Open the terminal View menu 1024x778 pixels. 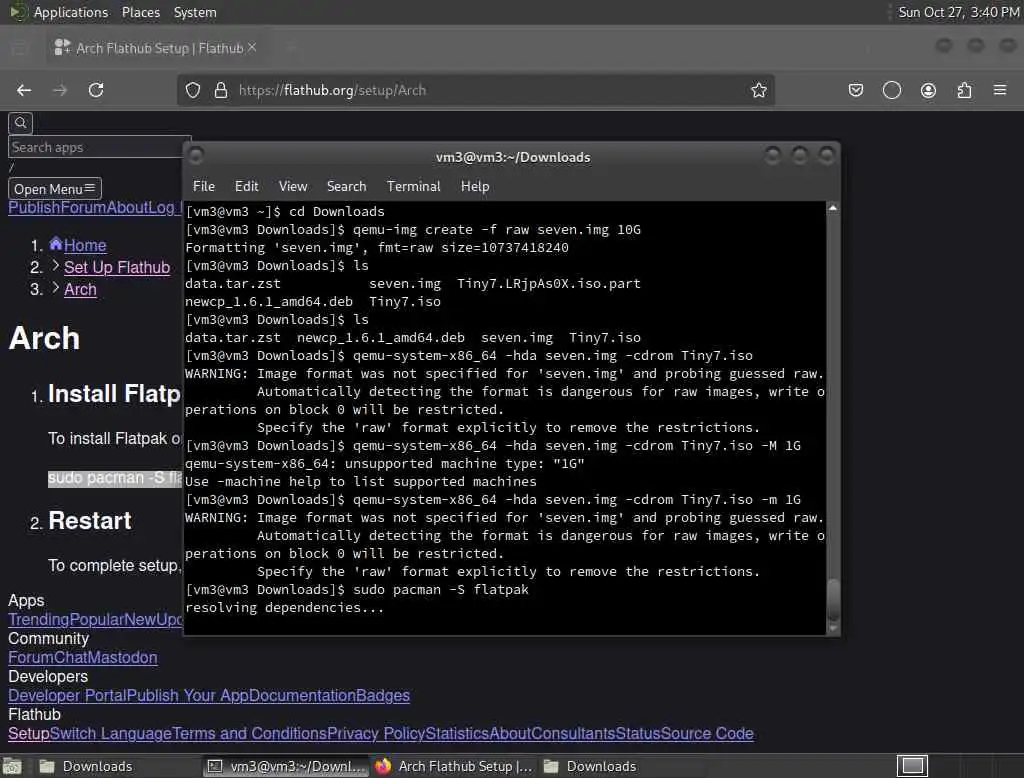click(293, 186)
